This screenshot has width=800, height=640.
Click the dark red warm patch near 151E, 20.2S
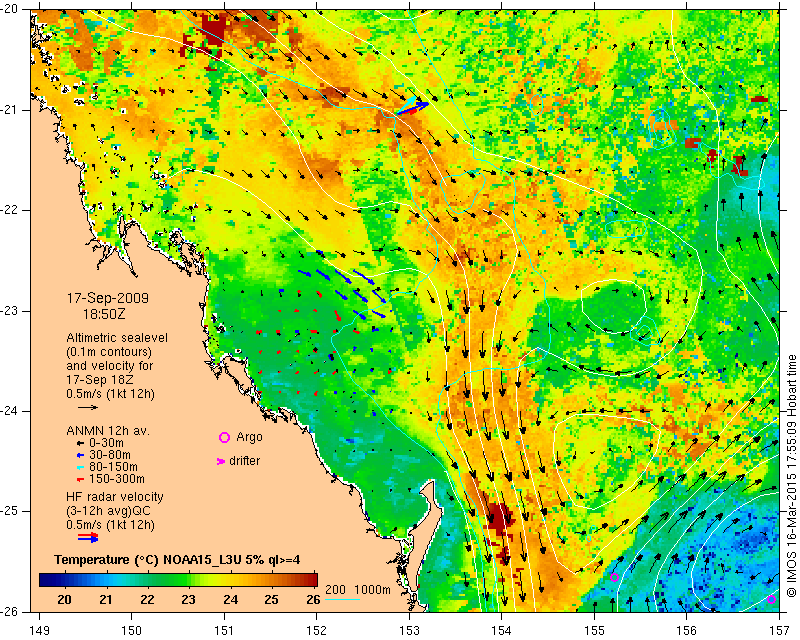click(213, 30)
